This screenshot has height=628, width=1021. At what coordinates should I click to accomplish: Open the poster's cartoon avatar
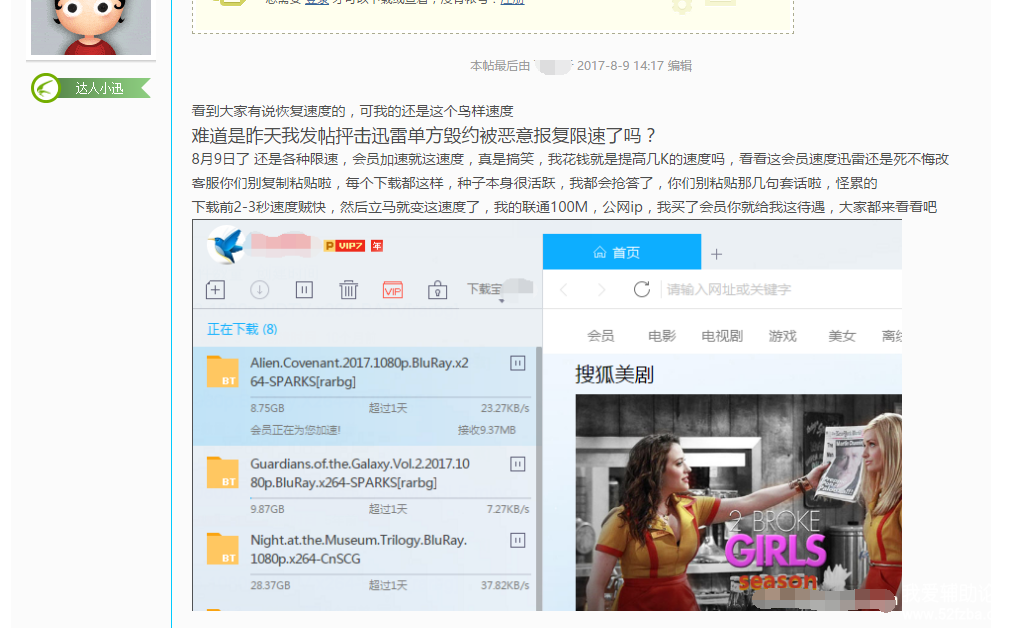click(x=91, y=27)
